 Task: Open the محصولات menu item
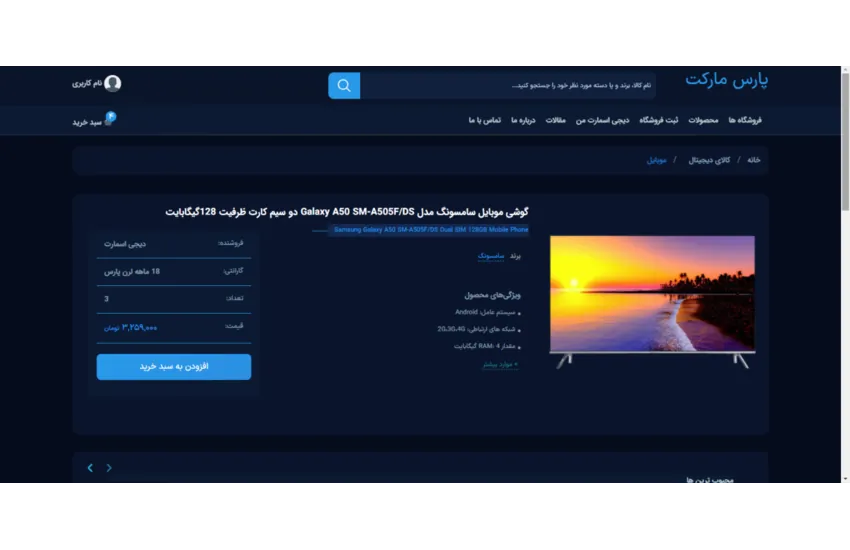[x=703, y=120]
